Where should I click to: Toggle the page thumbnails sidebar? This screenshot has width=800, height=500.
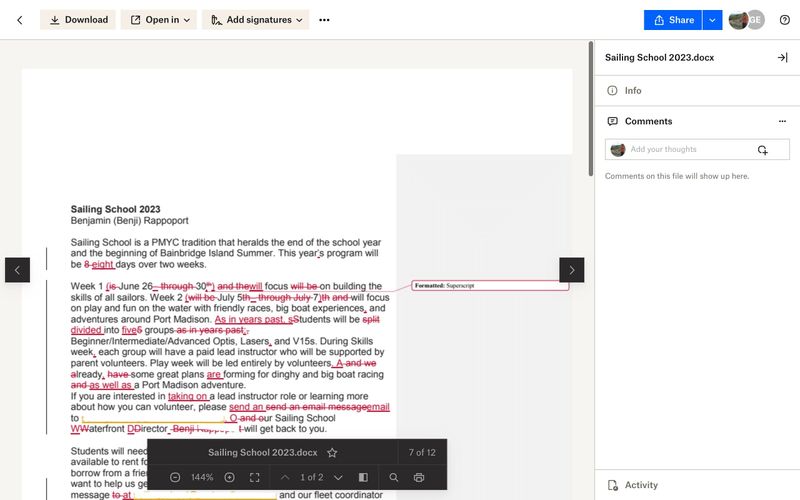[x=363, y=478]
